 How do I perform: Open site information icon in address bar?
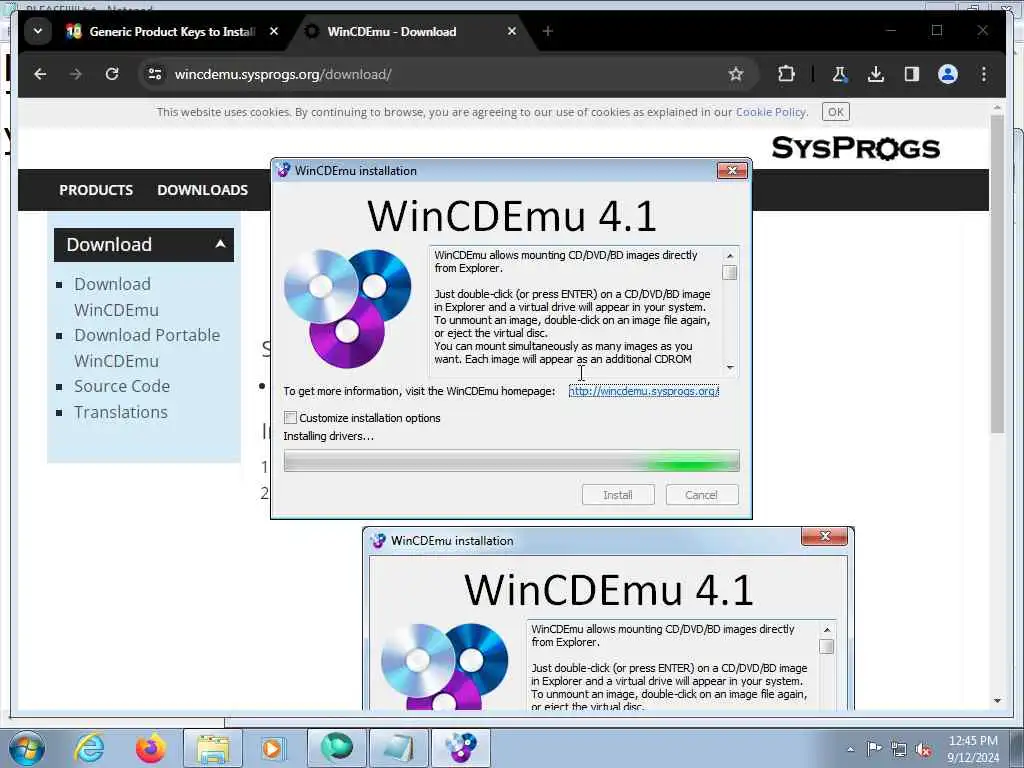click(x=155, y=74)
